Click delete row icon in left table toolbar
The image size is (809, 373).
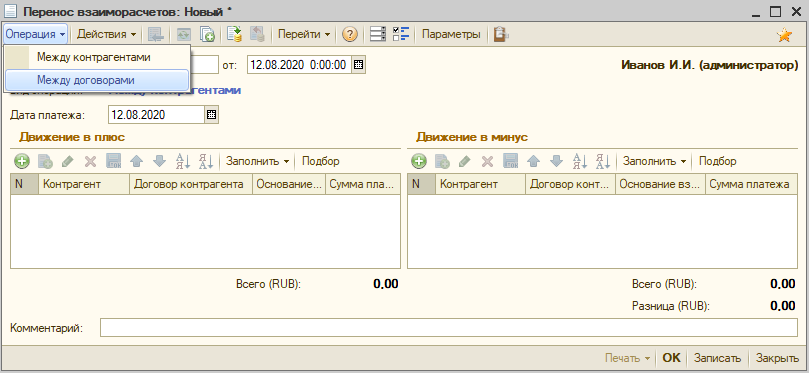(x=90, y=161)
